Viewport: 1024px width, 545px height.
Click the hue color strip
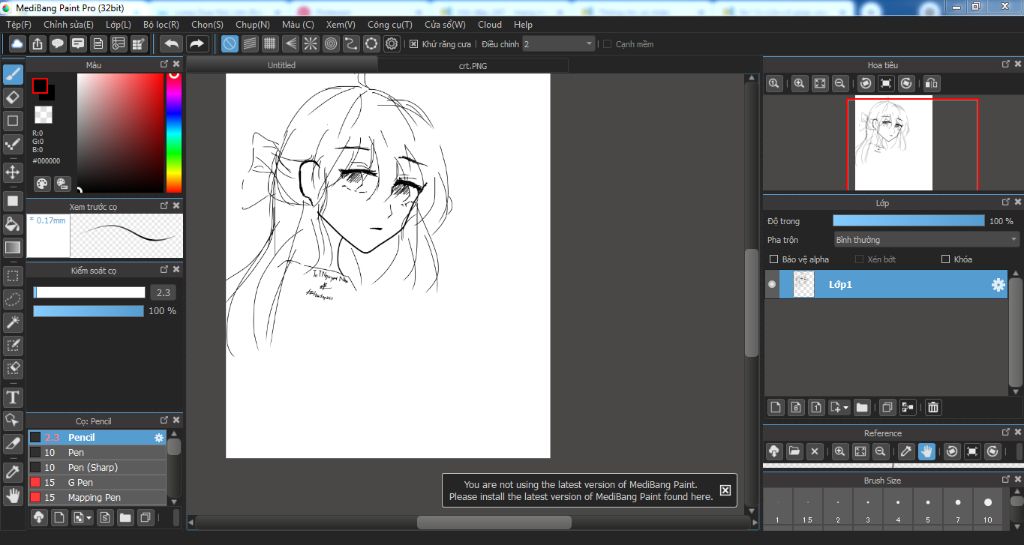(x=174, y=132)
